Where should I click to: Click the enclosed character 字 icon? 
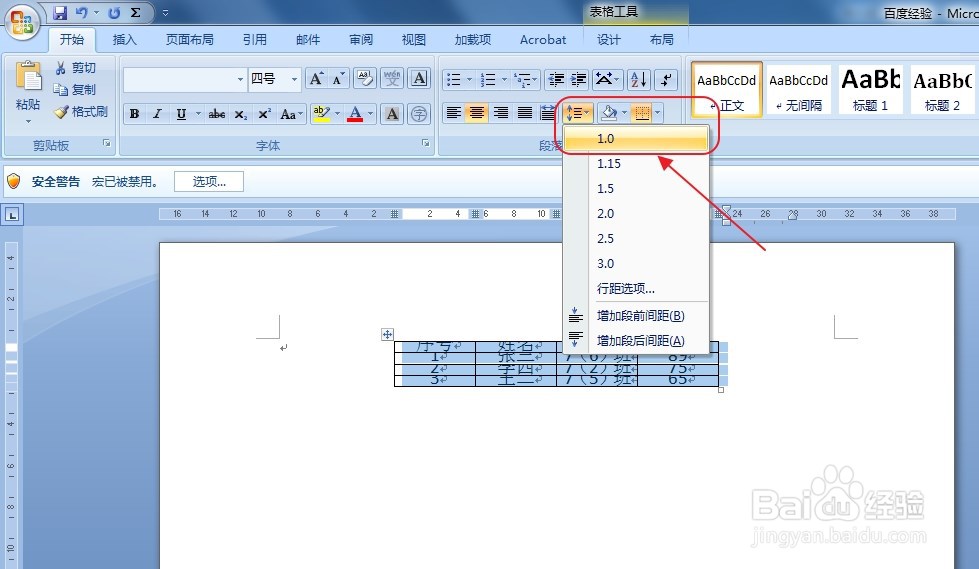tap(420, 114)
